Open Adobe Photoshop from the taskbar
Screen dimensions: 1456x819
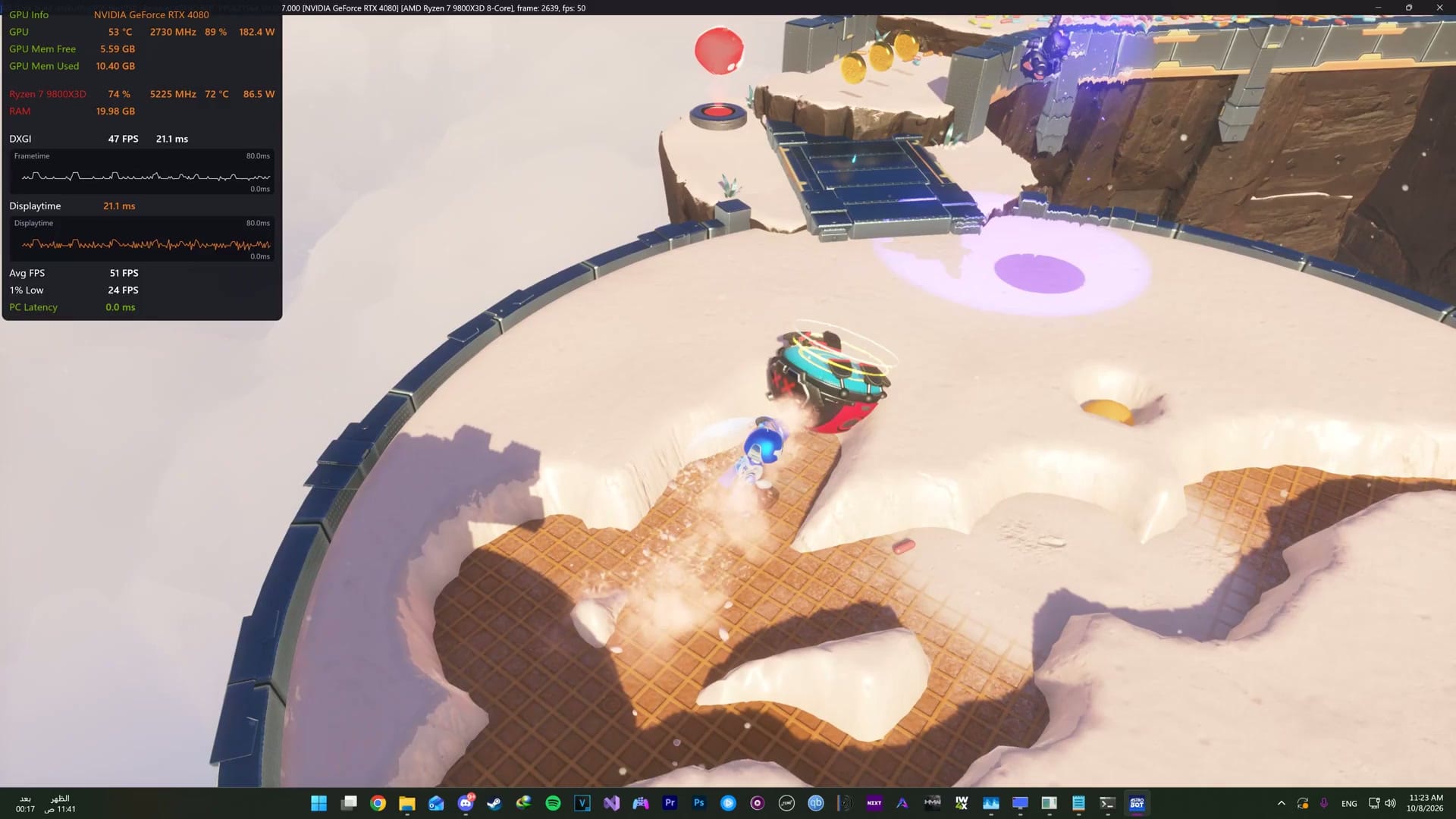pyautogui.click(x=699, y=803)
